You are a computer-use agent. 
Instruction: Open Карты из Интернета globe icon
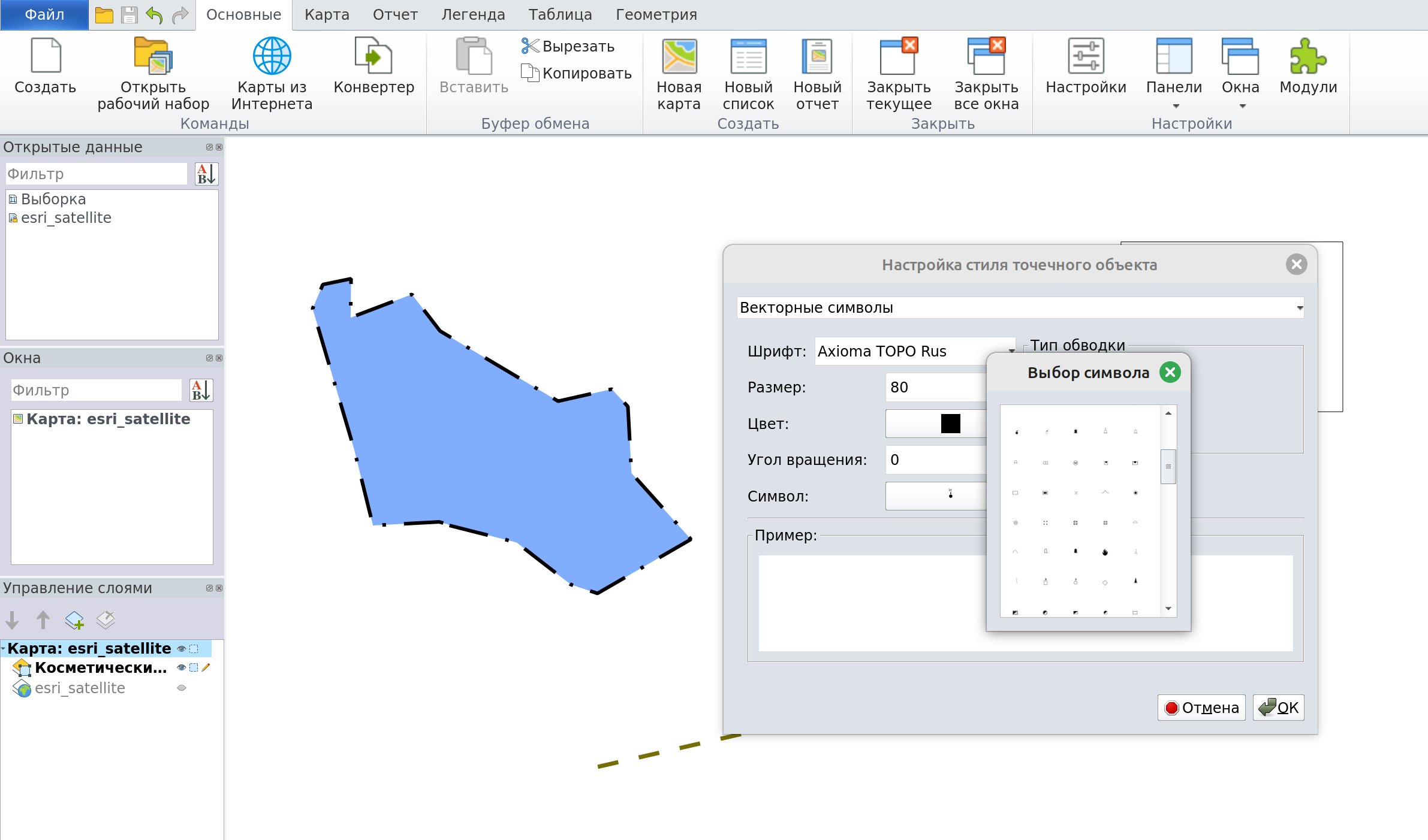272,56
